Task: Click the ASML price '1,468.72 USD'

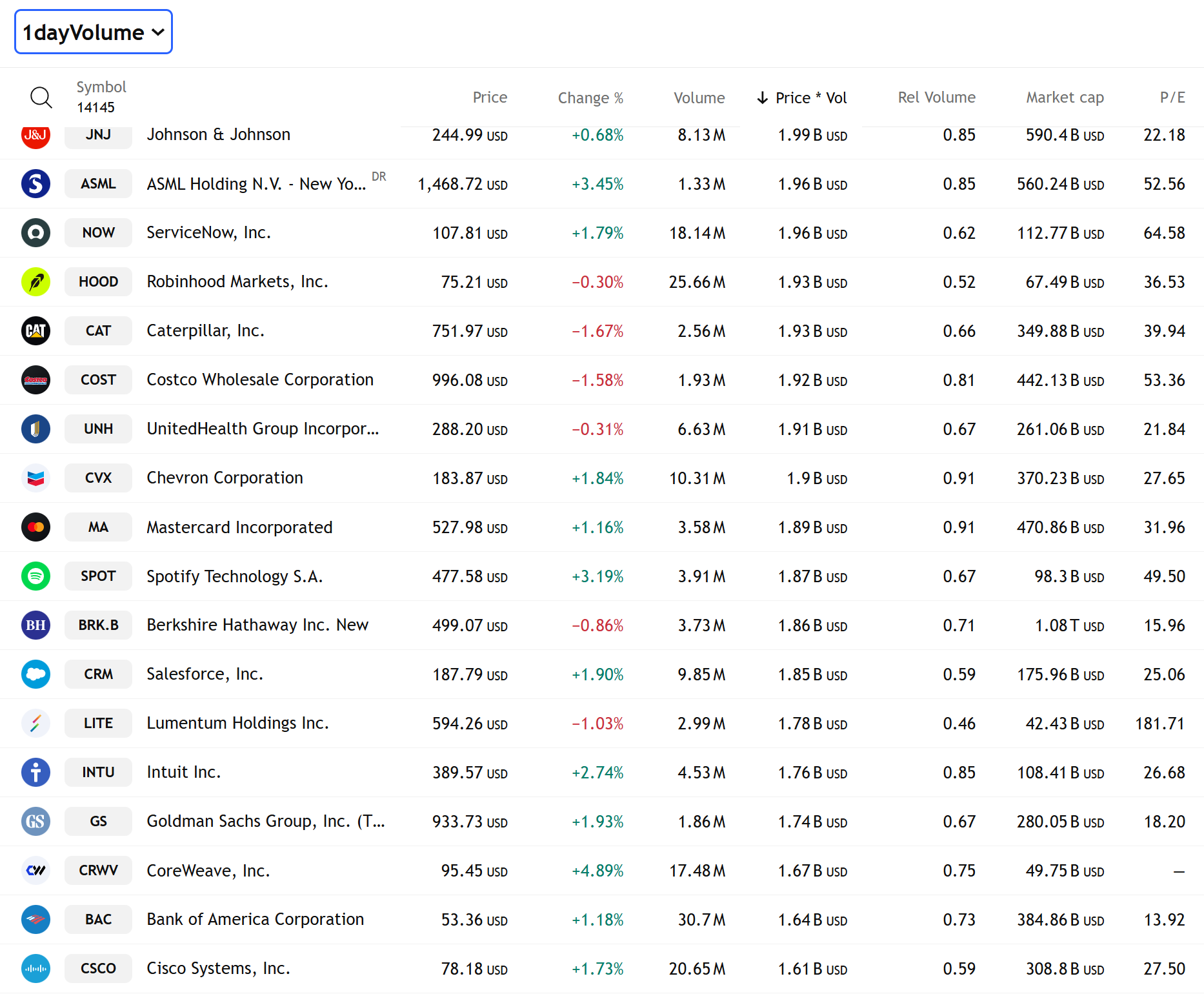Action: pos(463,185)
